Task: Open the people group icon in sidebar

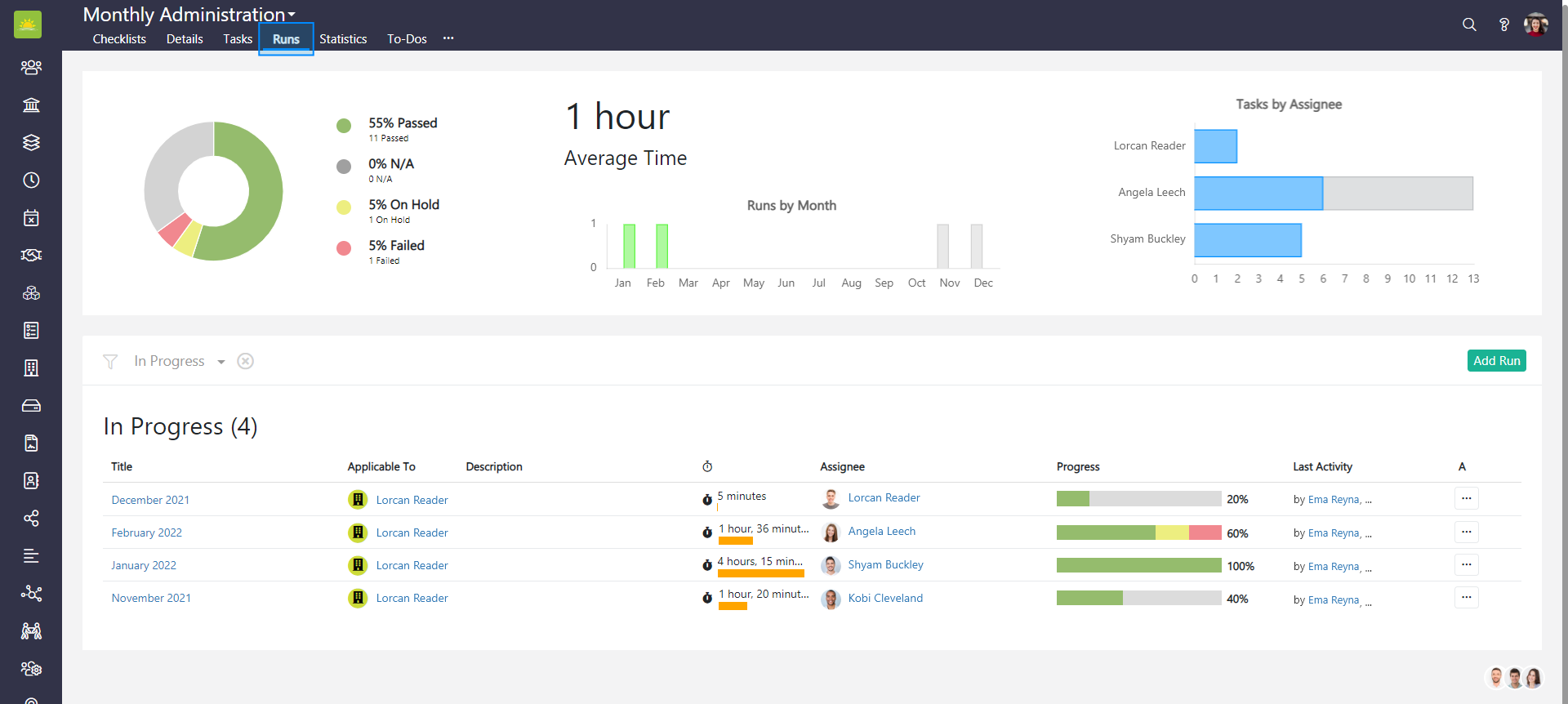Action: coord(31,67)
